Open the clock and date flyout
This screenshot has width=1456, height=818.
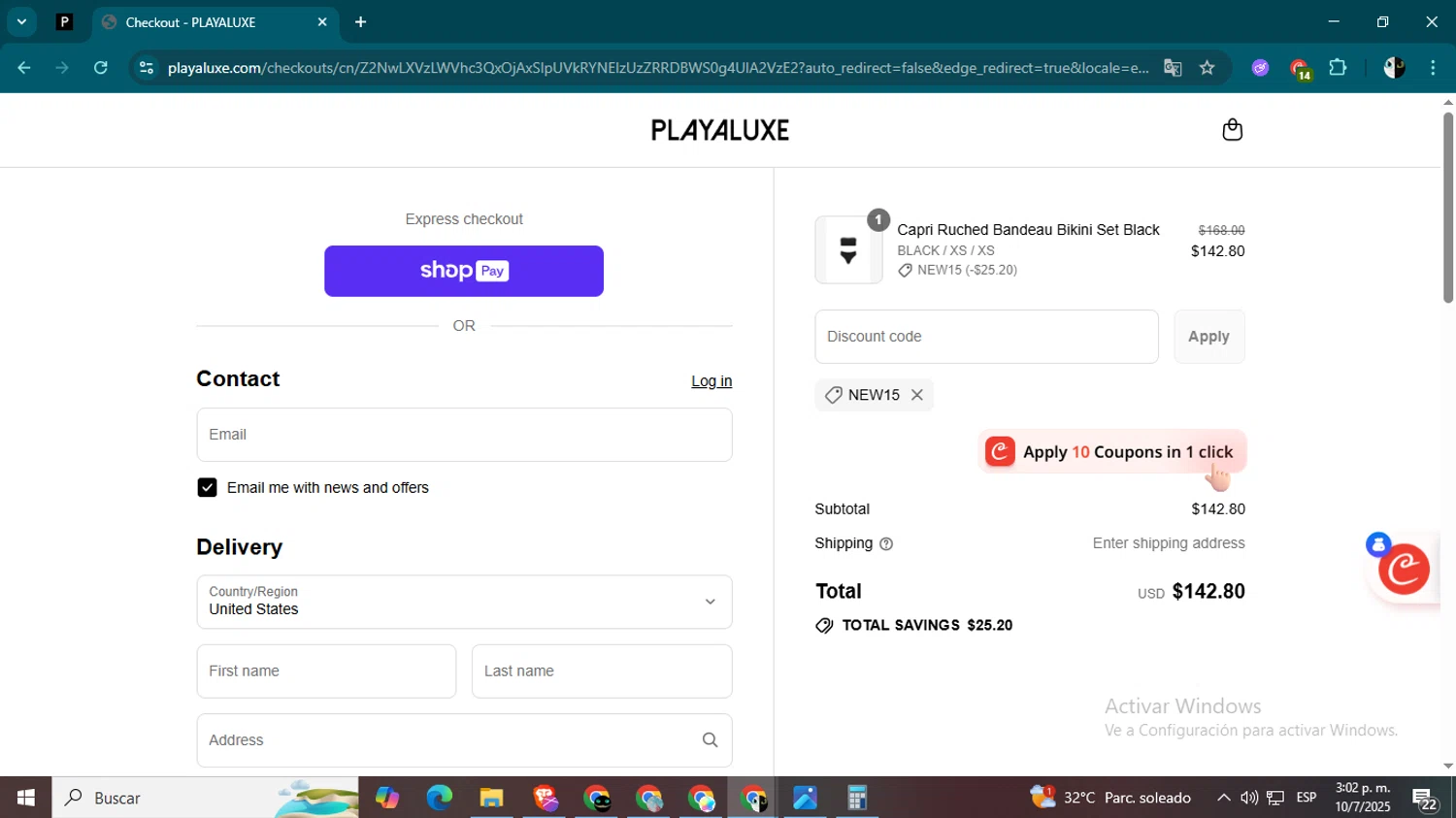(x=1363, y=798)
